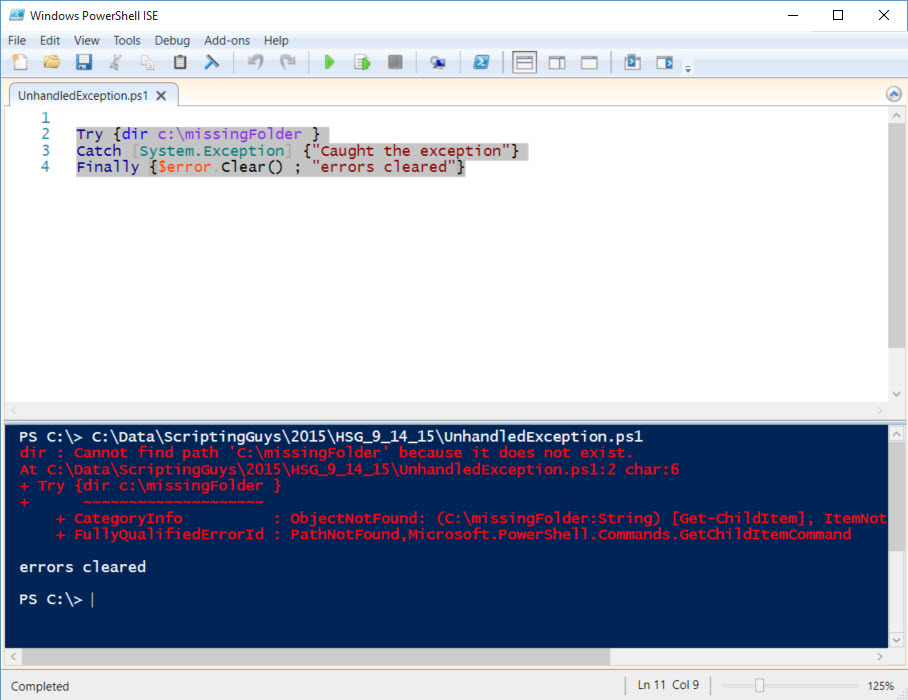
Task: Close the UnhandledException.ps1 tab
Action: coord(160,95)
